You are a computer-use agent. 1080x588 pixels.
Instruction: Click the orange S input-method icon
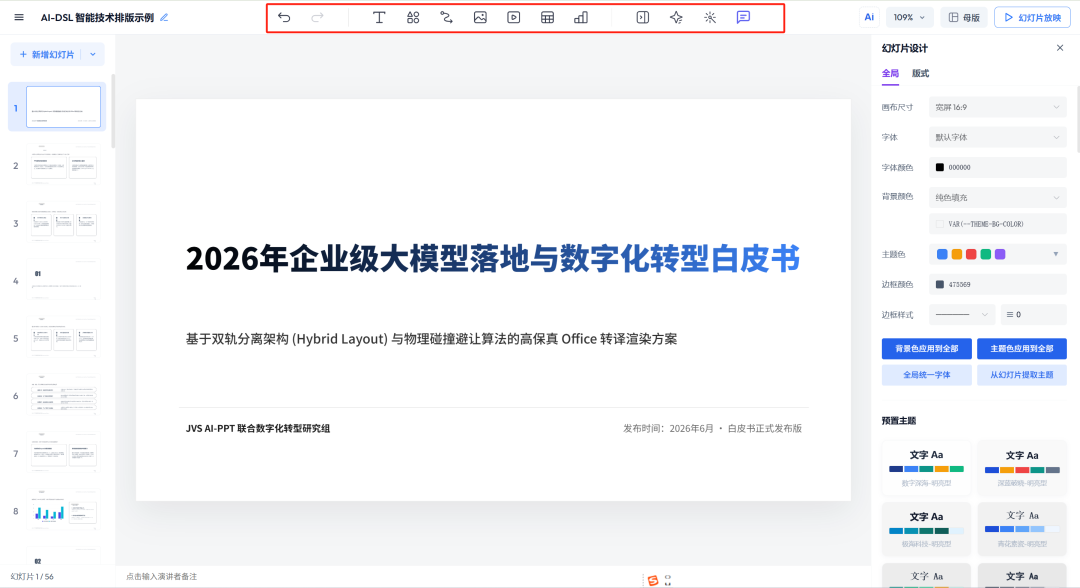[x=653, y=580]
